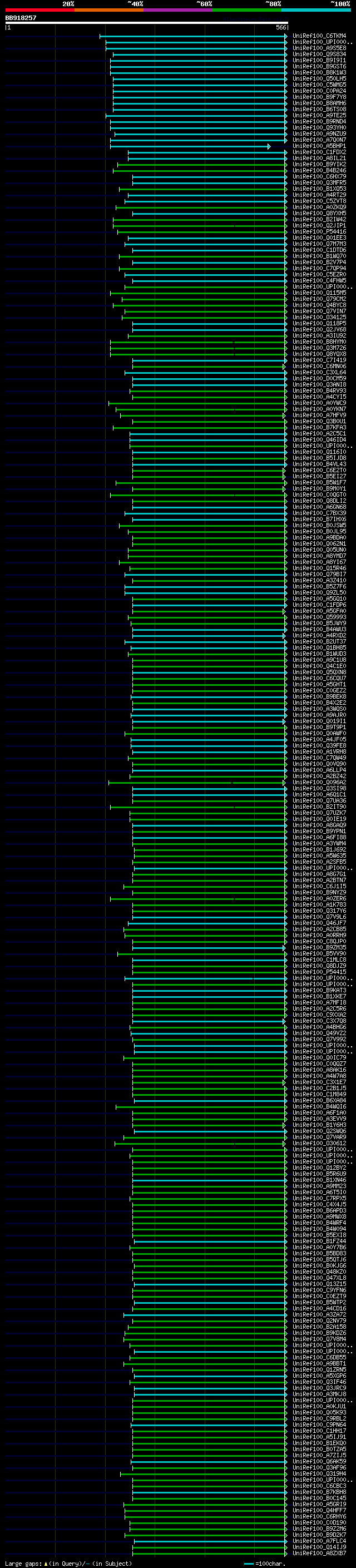The width and height of the screenshot is (356, 1568).
Task: Open hit UniRef100_A9TE25
Action: (x=319, y=116)
